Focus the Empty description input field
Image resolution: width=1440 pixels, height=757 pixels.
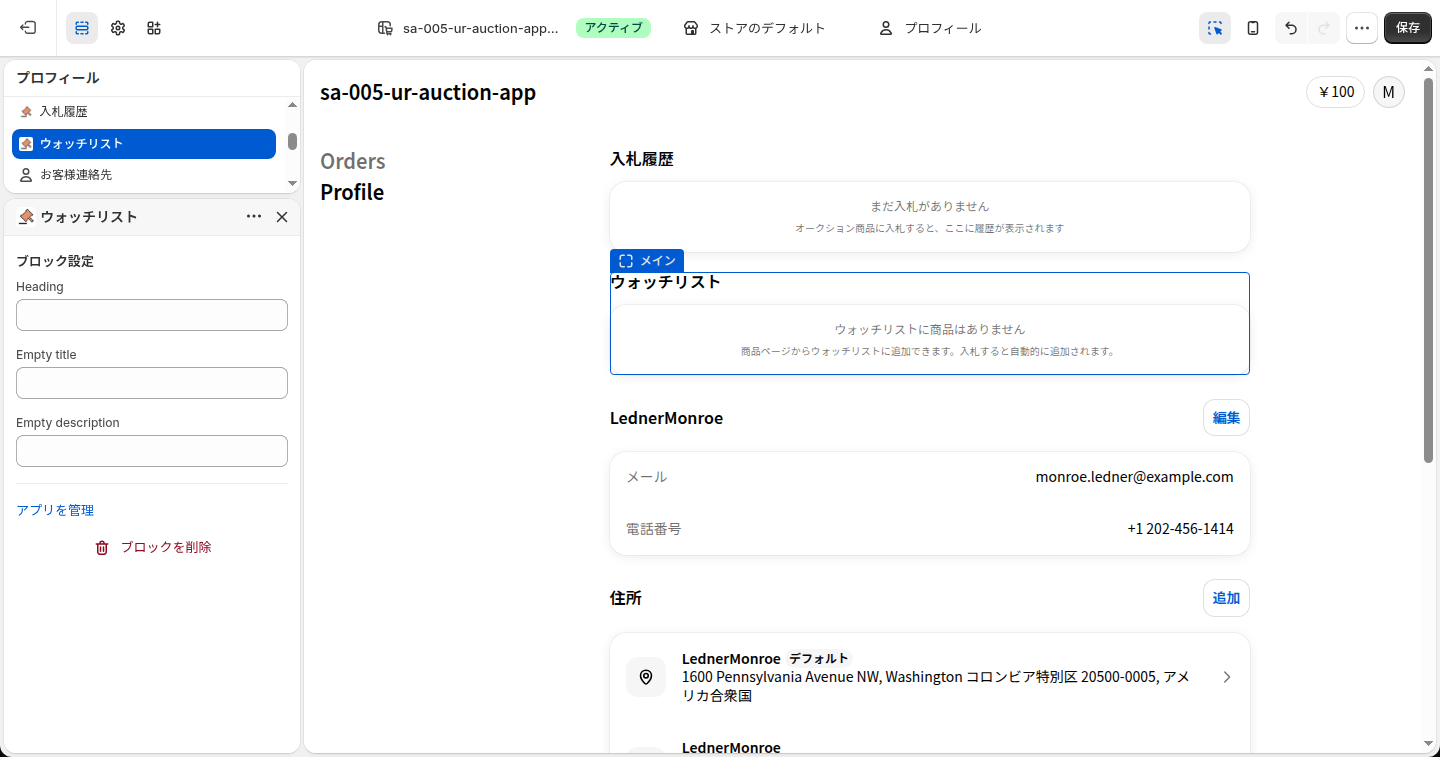(x=152, y=451)
